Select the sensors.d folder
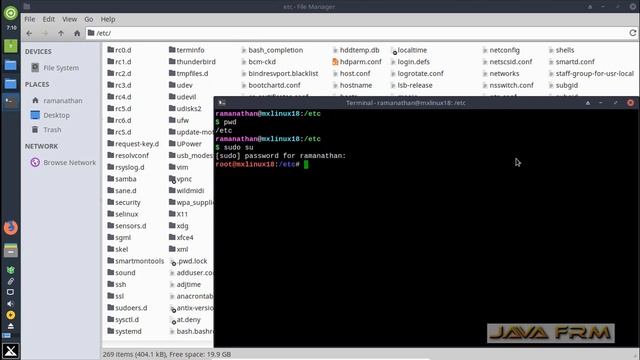 tap(127, 226)
